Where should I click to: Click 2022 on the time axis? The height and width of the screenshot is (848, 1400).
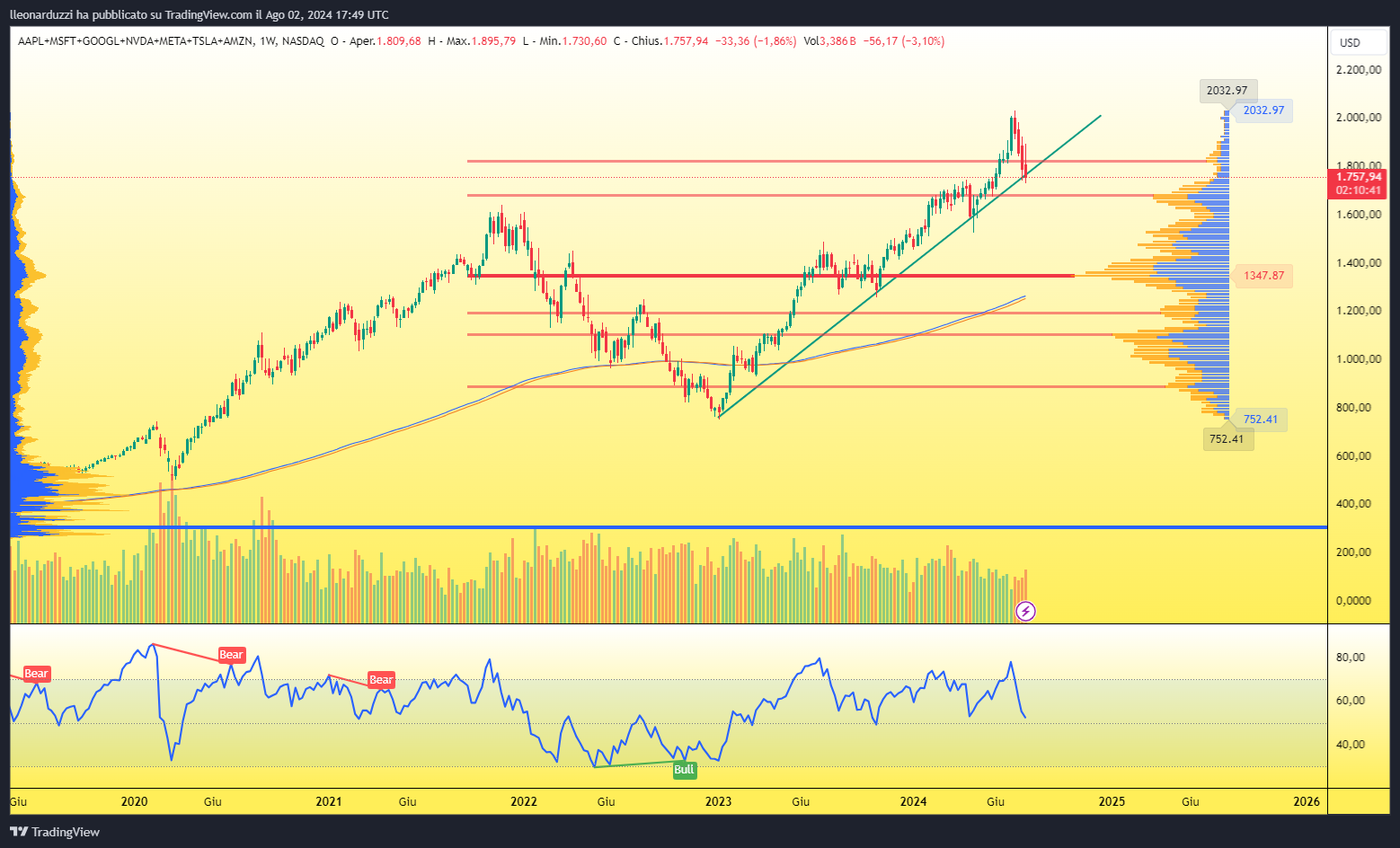(x=524, y=801)
